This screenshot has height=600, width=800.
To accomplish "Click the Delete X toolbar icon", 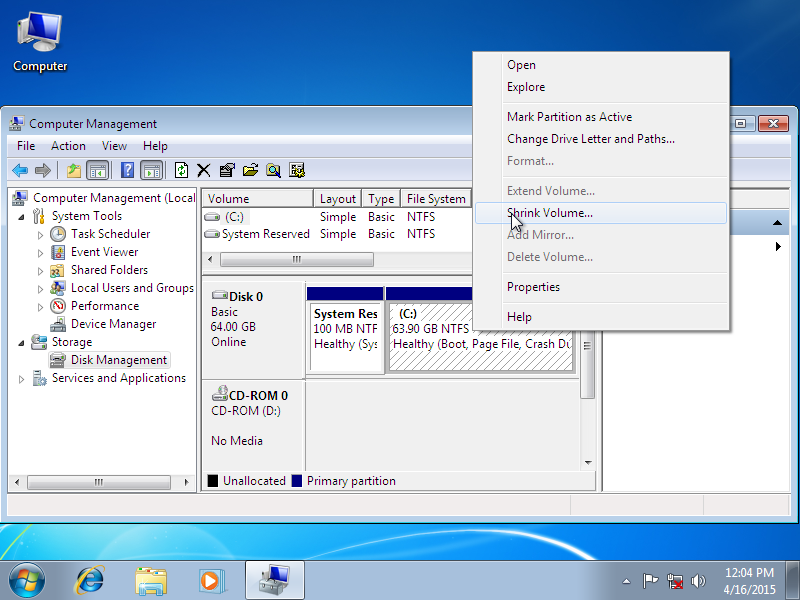I will coord(204,170).
